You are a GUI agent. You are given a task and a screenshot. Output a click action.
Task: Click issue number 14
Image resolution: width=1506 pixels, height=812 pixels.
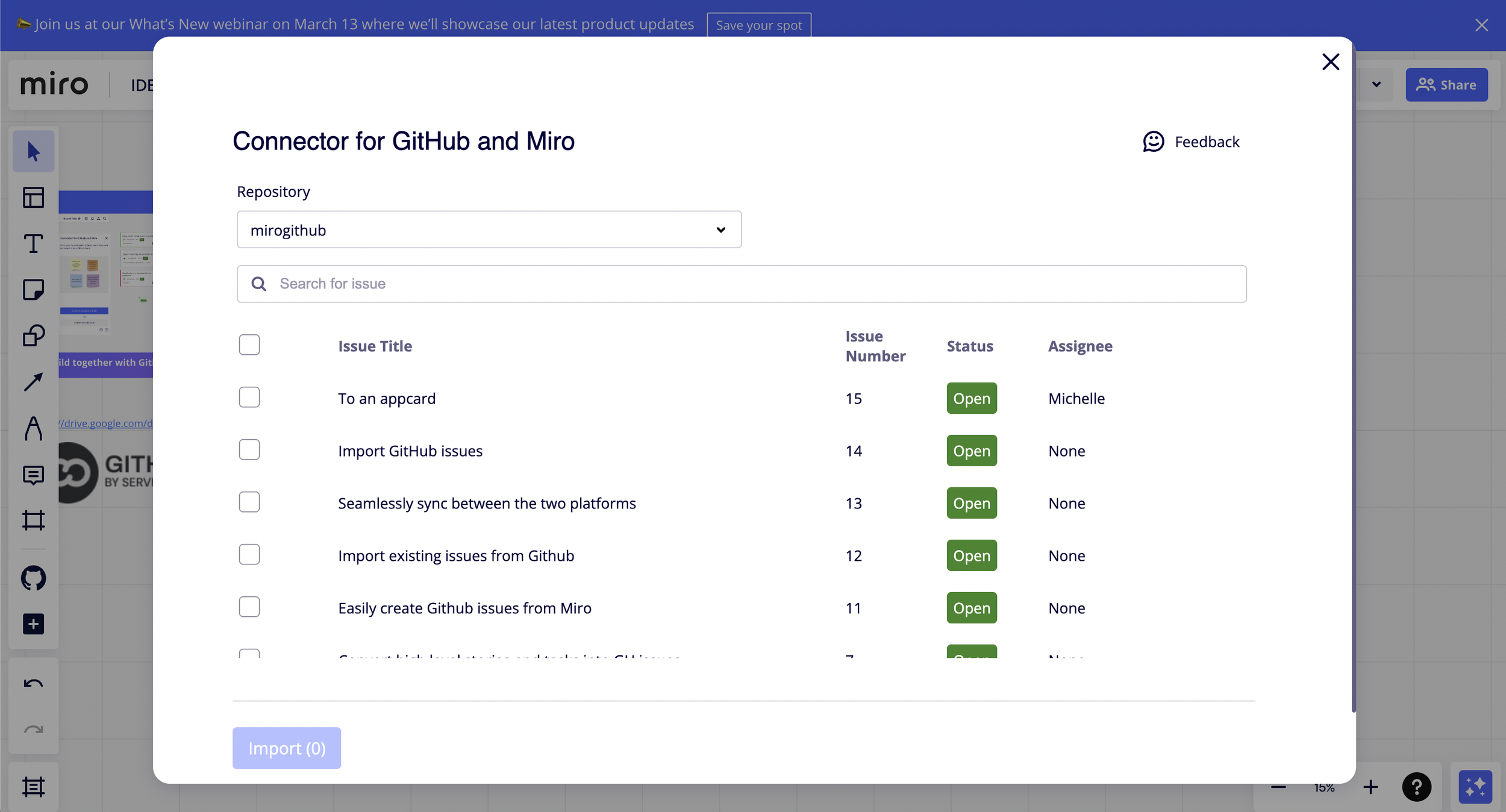[x=854, y=451]
